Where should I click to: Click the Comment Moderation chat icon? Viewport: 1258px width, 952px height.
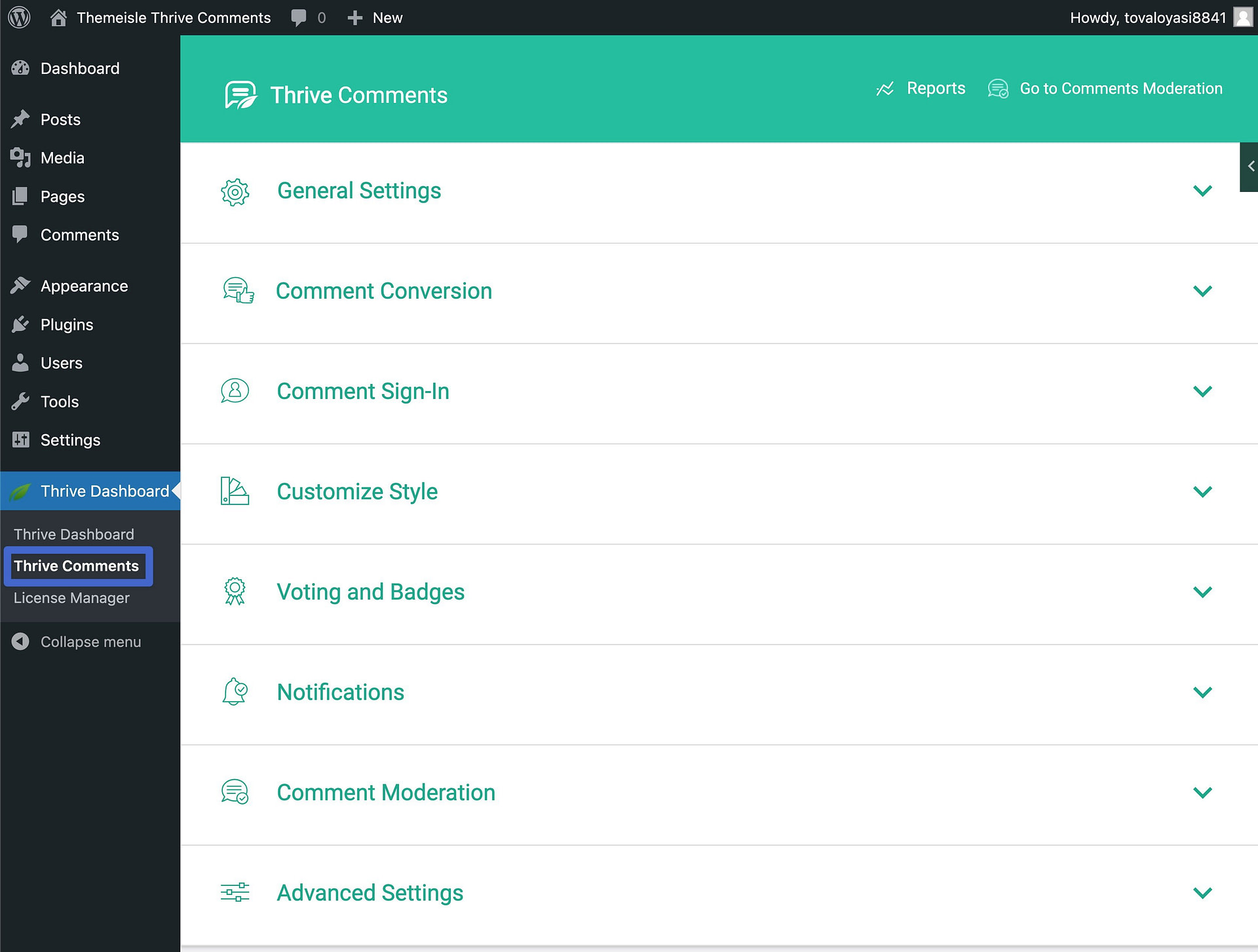(234, 792)
